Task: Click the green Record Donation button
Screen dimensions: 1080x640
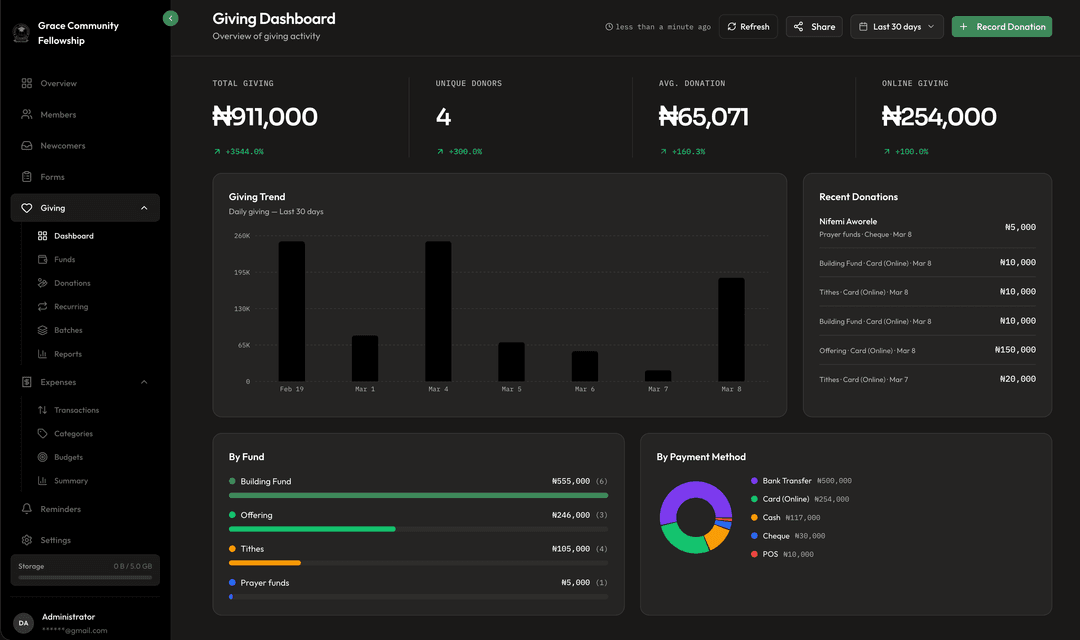Action: [x=1001, y=26]
